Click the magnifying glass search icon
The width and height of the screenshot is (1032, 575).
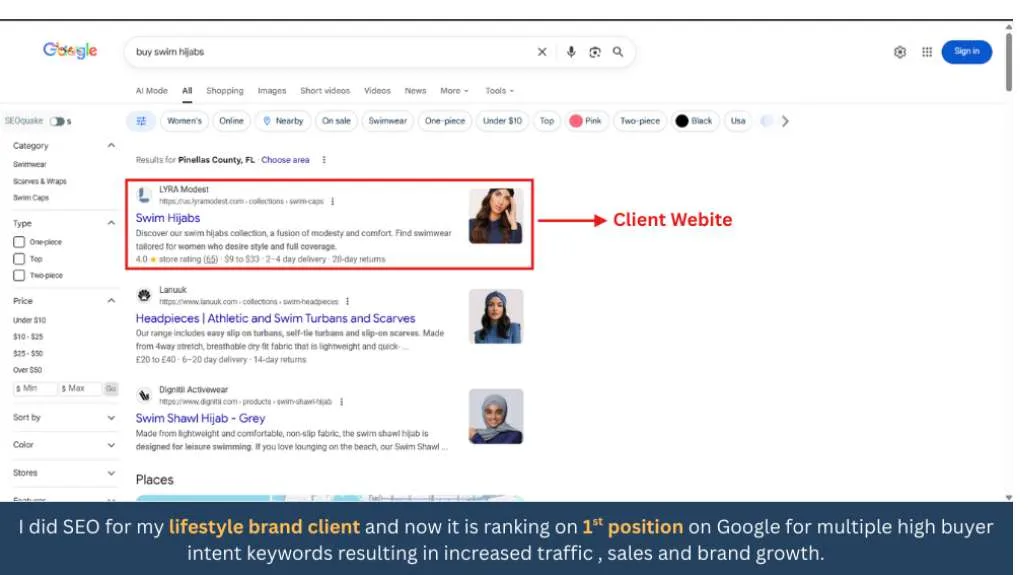point(617,52)
